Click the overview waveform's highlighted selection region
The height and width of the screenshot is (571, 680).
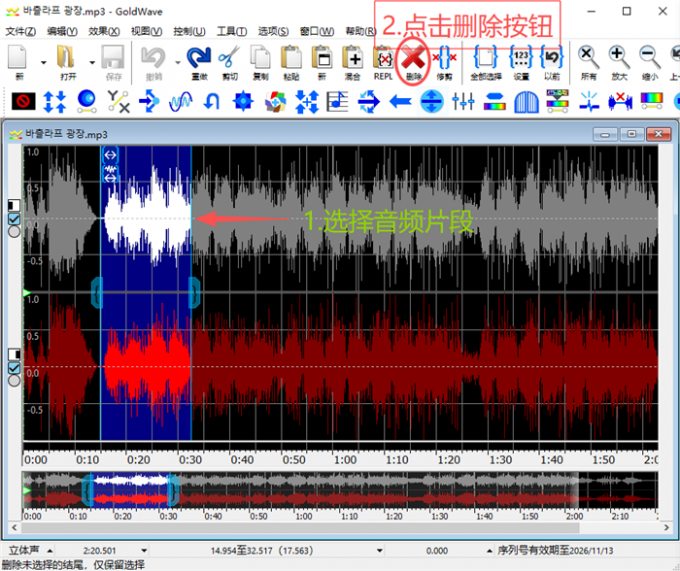click(130, 489)
